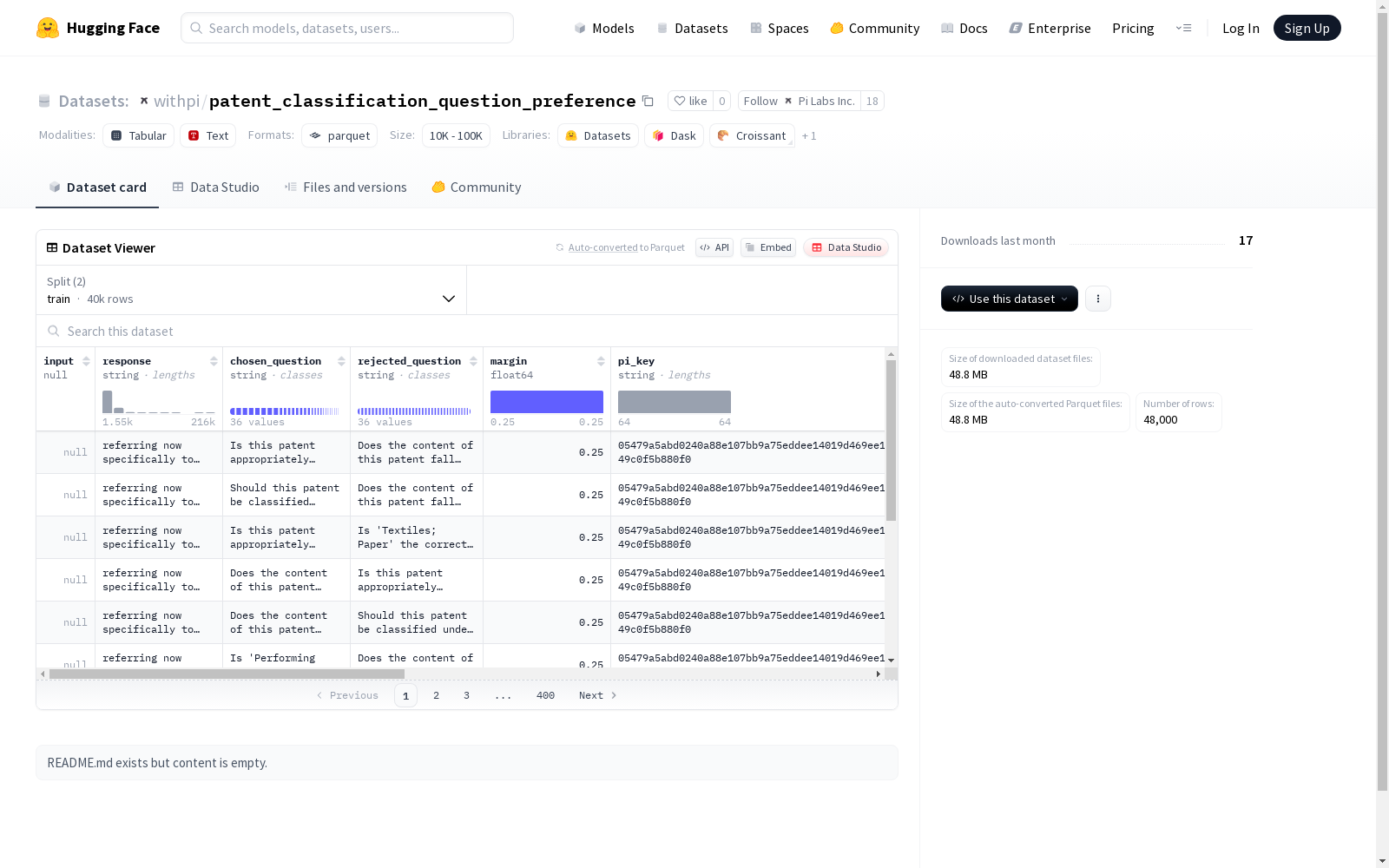
Task: Open the Models menu item
Action: click(x=604, y=28)
